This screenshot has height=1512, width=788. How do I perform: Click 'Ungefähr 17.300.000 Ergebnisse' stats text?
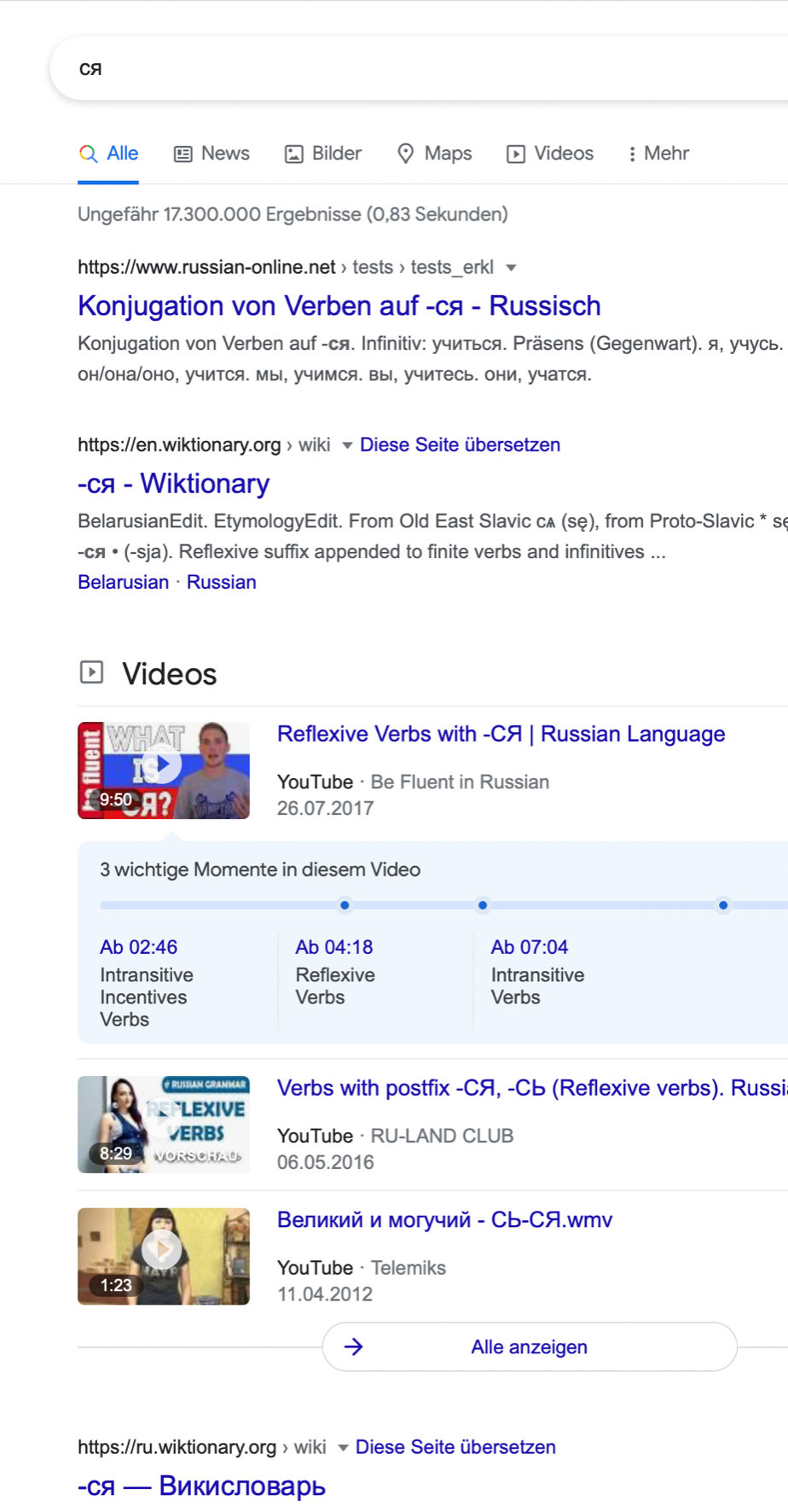coord(293,214)
